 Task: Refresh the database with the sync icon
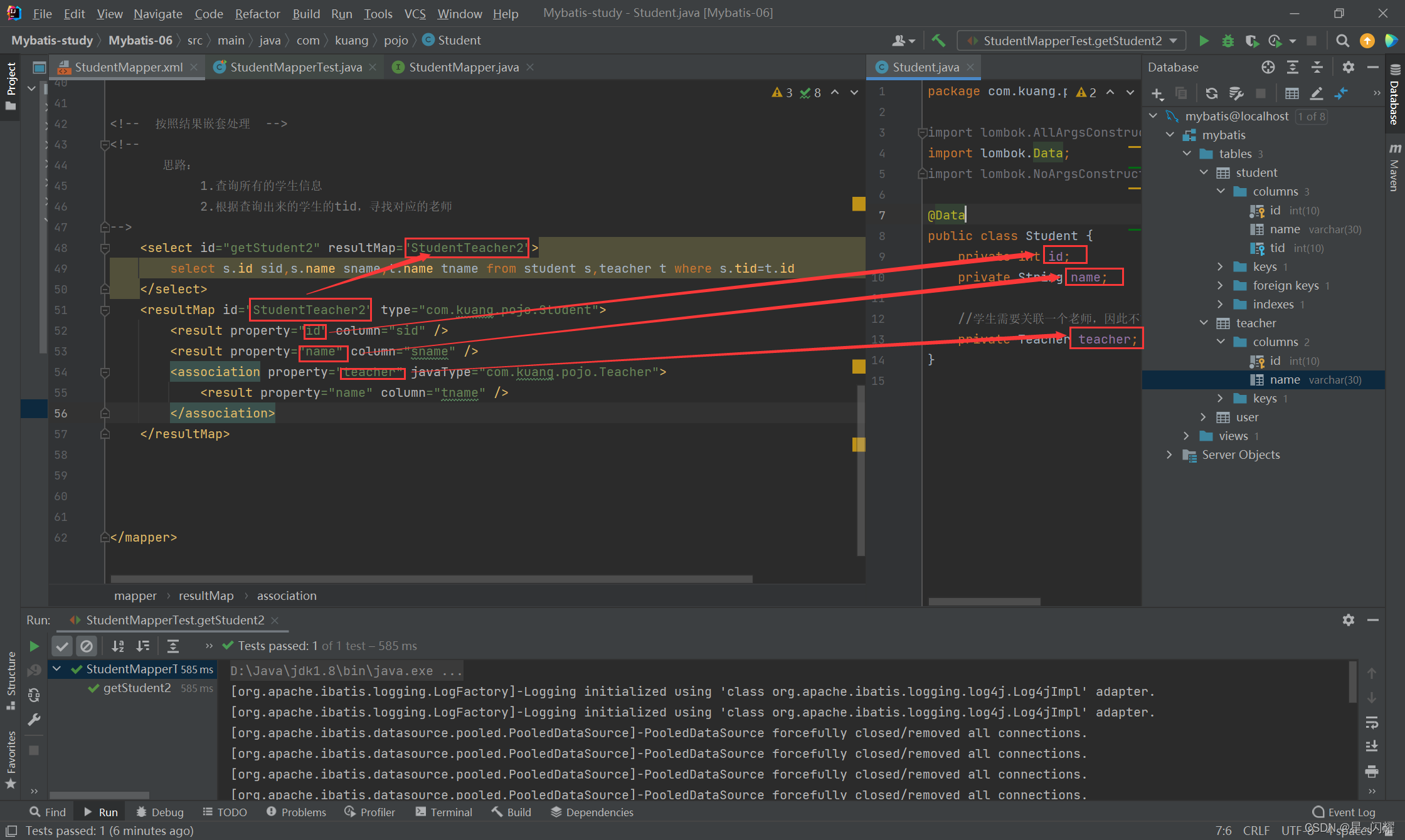click(1211, 93)
